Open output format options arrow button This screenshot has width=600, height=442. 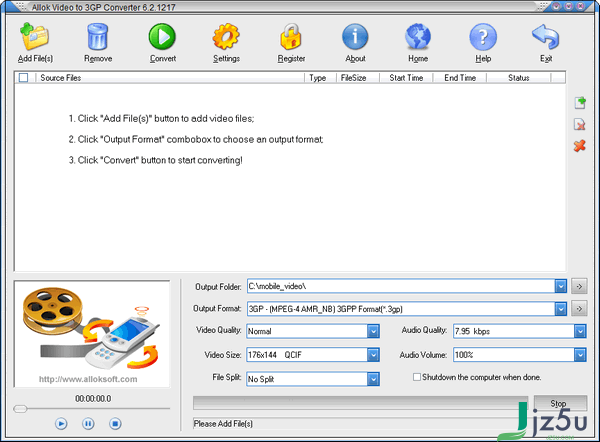(x=579, y=308)
